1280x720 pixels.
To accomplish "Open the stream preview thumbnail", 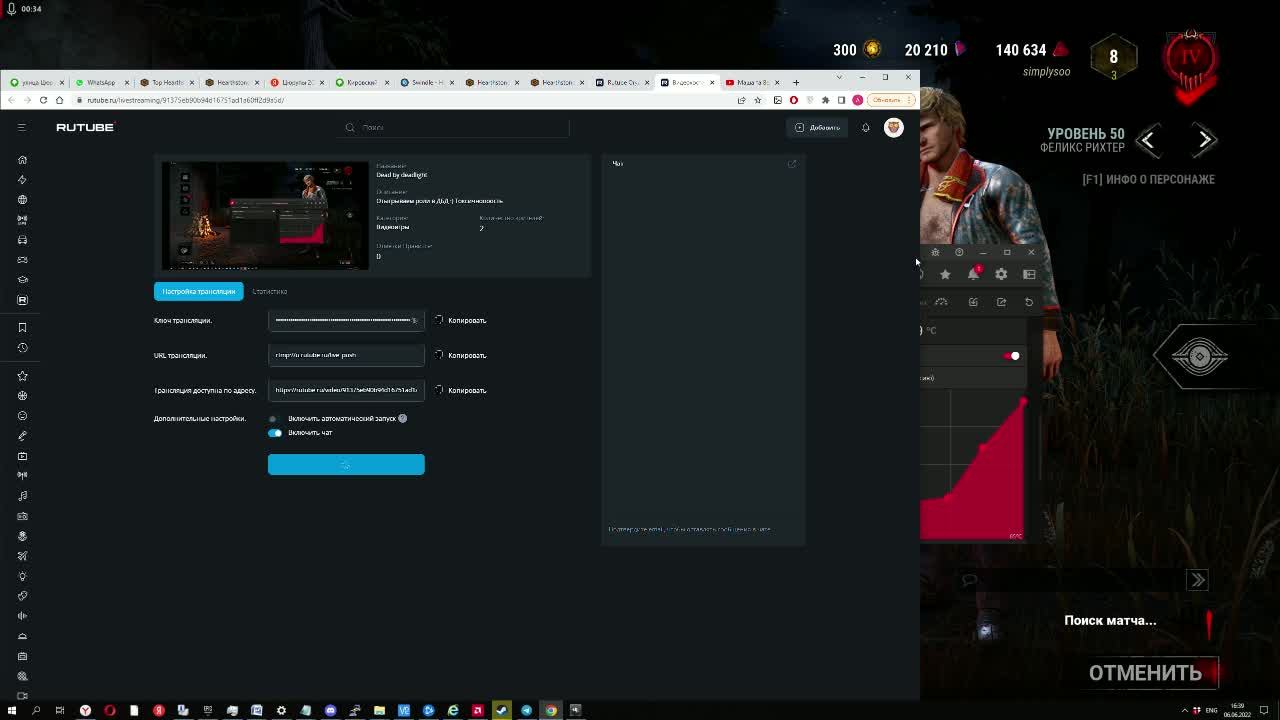I will (x=265, y=215).
